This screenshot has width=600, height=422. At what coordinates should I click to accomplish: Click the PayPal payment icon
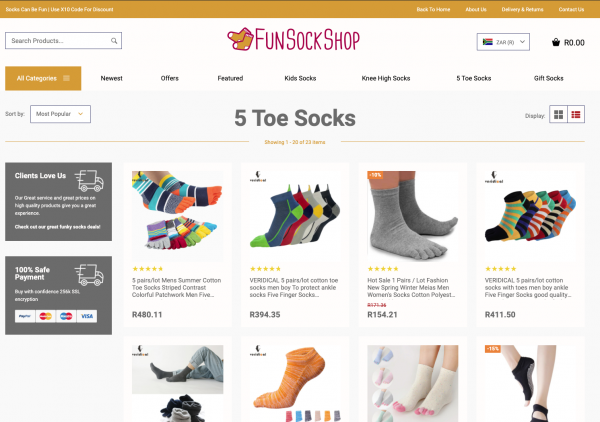point(25,316)
